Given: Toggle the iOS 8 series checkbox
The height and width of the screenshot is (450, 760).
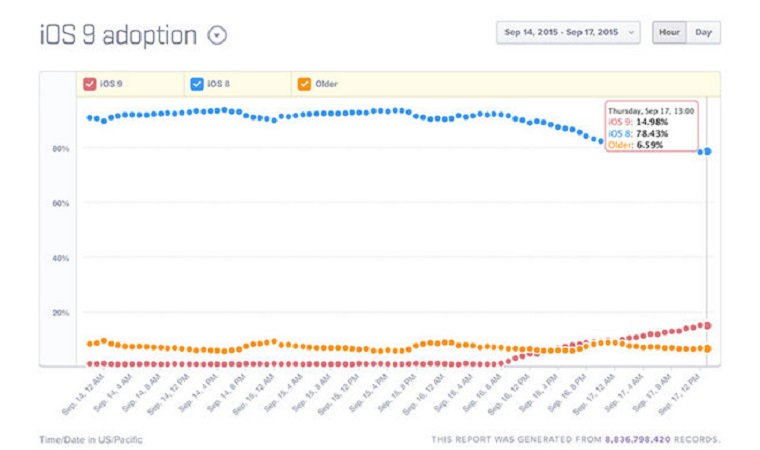Looking at the screenshot, I should 197,85.
